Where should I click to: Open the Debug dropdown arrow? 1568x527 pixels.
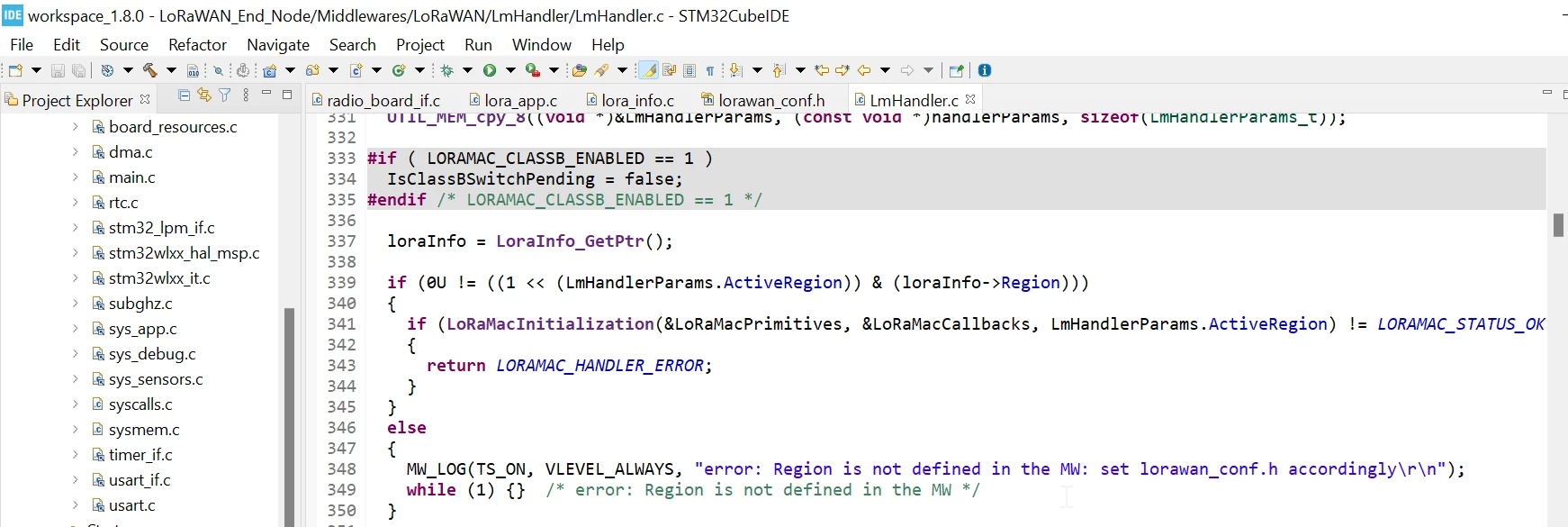tap(467, 70)
